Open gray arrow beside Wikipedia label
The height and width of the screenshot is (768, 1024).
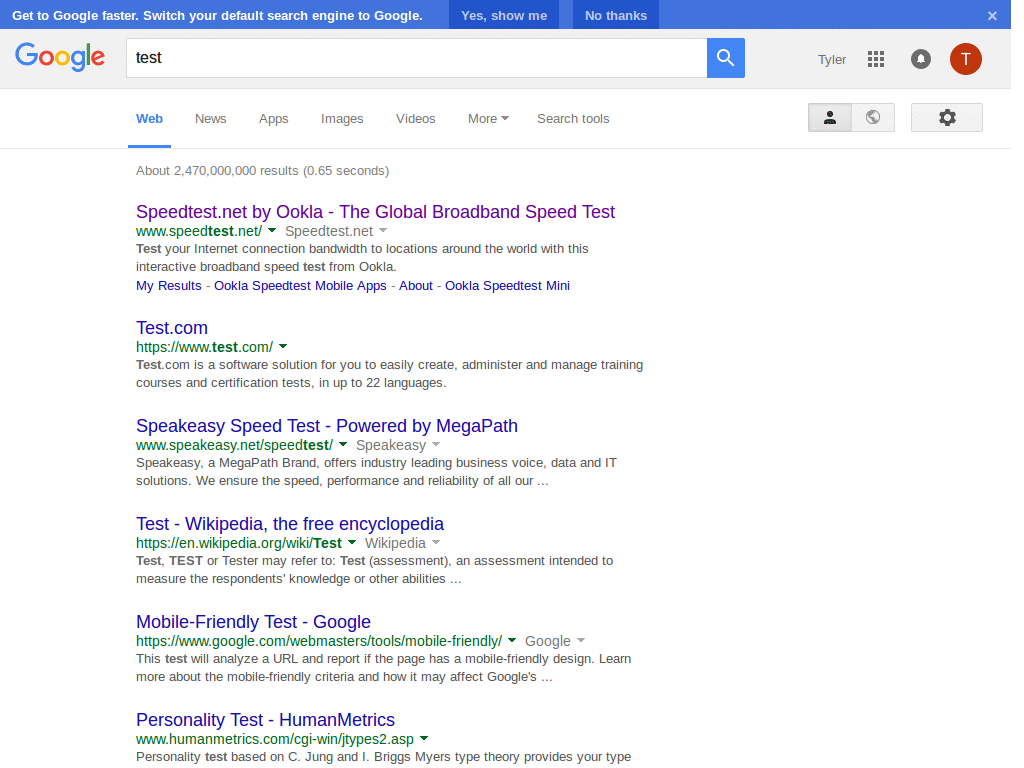(436, 543)
